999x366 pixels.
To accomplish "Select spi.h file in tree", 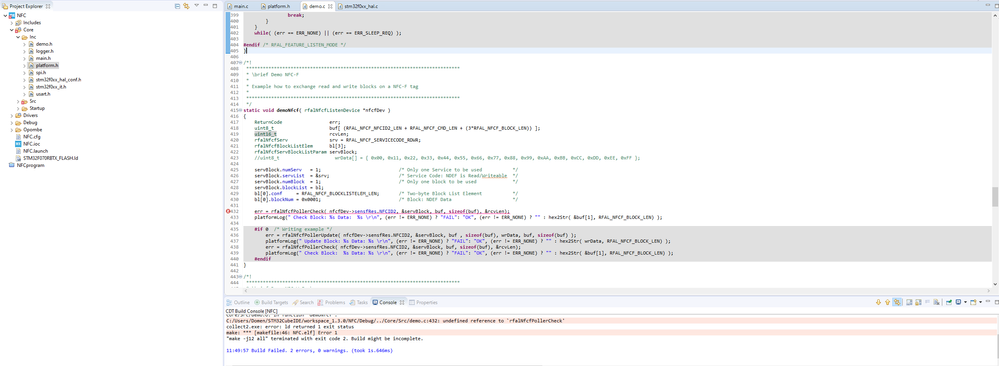I will [x=41, y=72].
